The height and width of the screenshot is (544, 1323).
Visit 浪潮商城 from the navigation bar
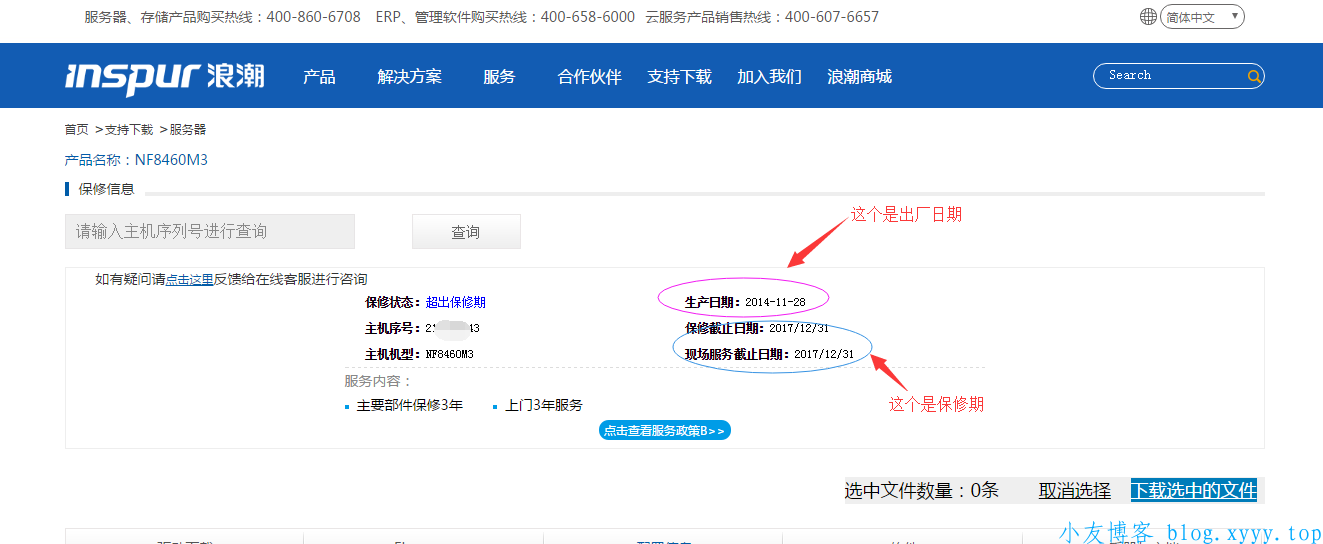point(859,77)
